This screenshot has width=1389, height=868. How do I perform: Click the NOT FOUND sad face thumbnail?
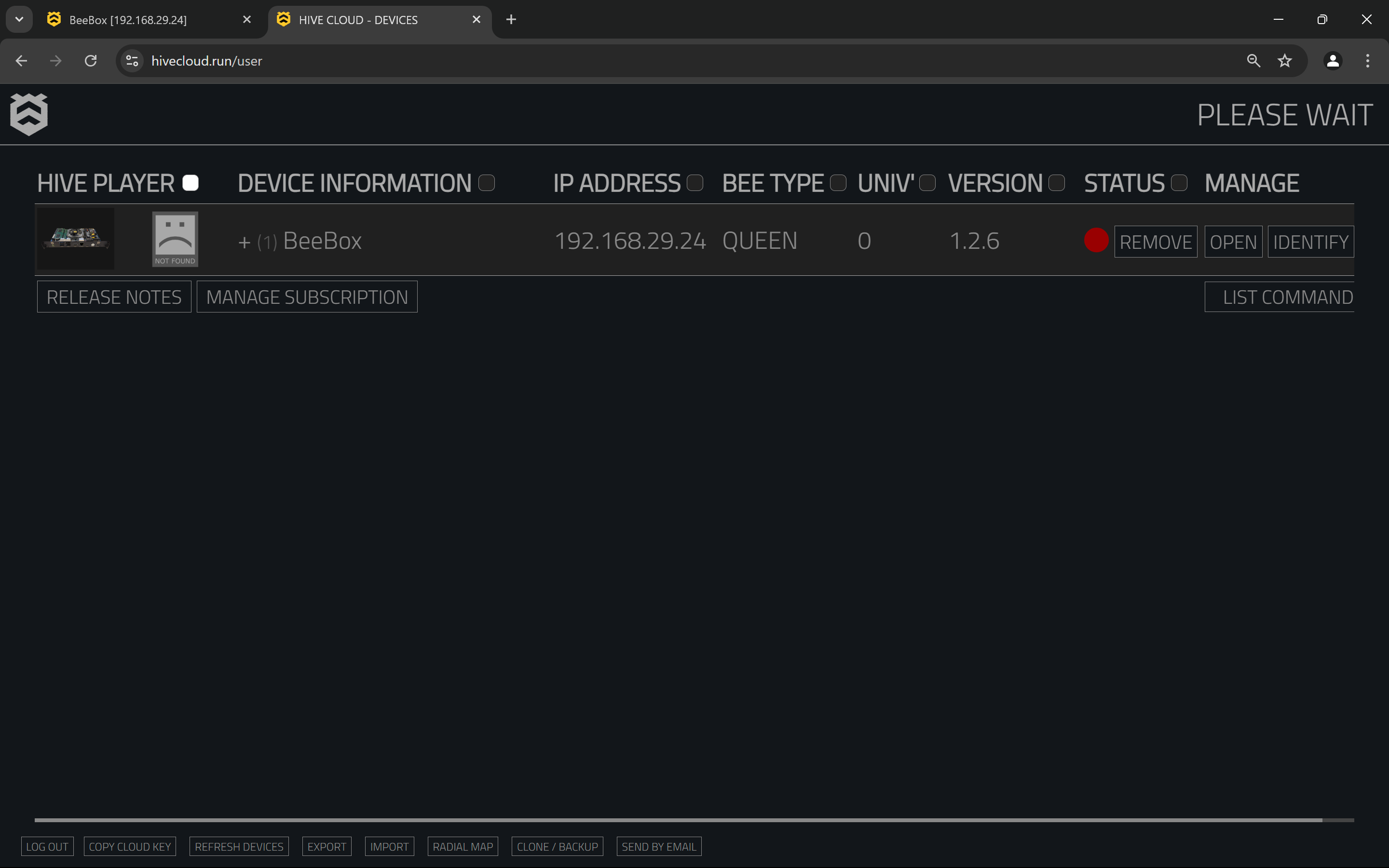click(x=175, y=239)
